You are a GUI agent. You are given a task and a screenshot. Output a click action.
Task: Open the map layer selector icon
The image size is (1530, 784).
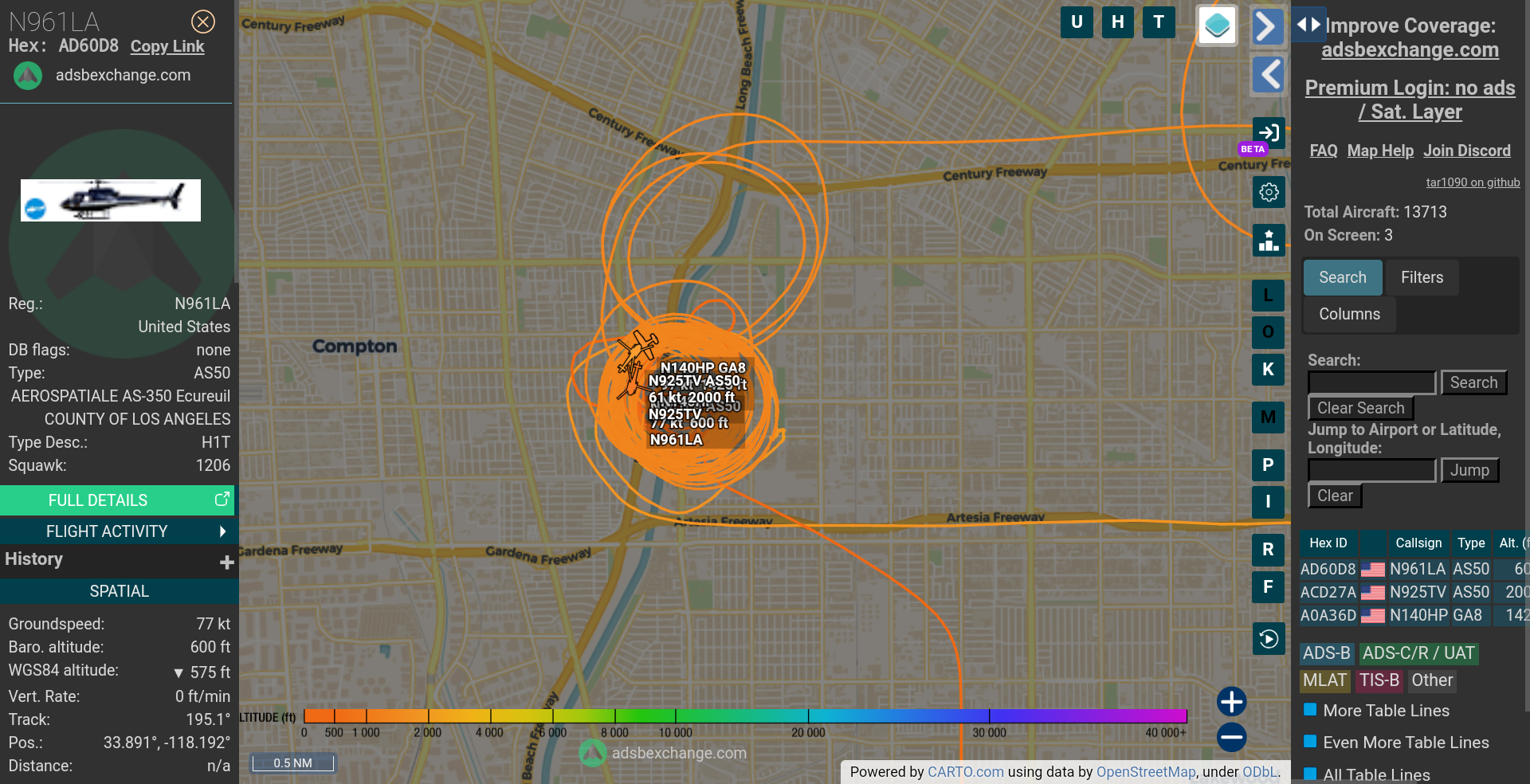(1217, 25)
